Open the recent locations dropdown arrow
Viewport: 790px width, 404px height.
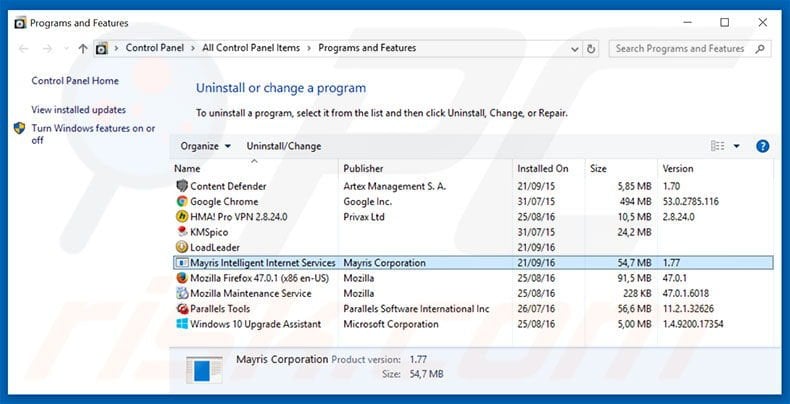(x=65, y=48)
